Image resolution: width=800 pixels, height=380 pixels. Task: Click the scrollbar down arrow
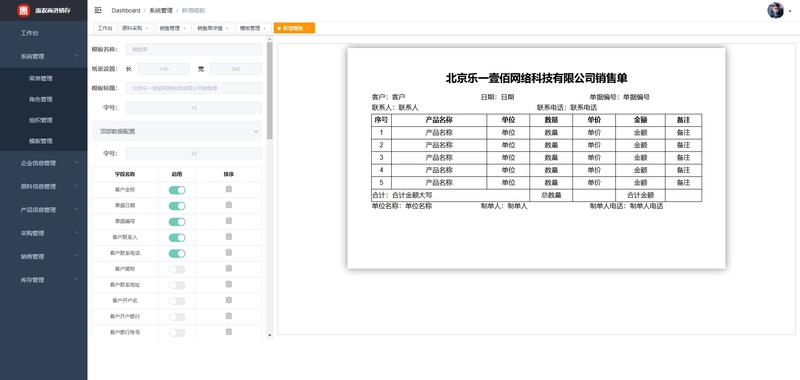point(270,335)
